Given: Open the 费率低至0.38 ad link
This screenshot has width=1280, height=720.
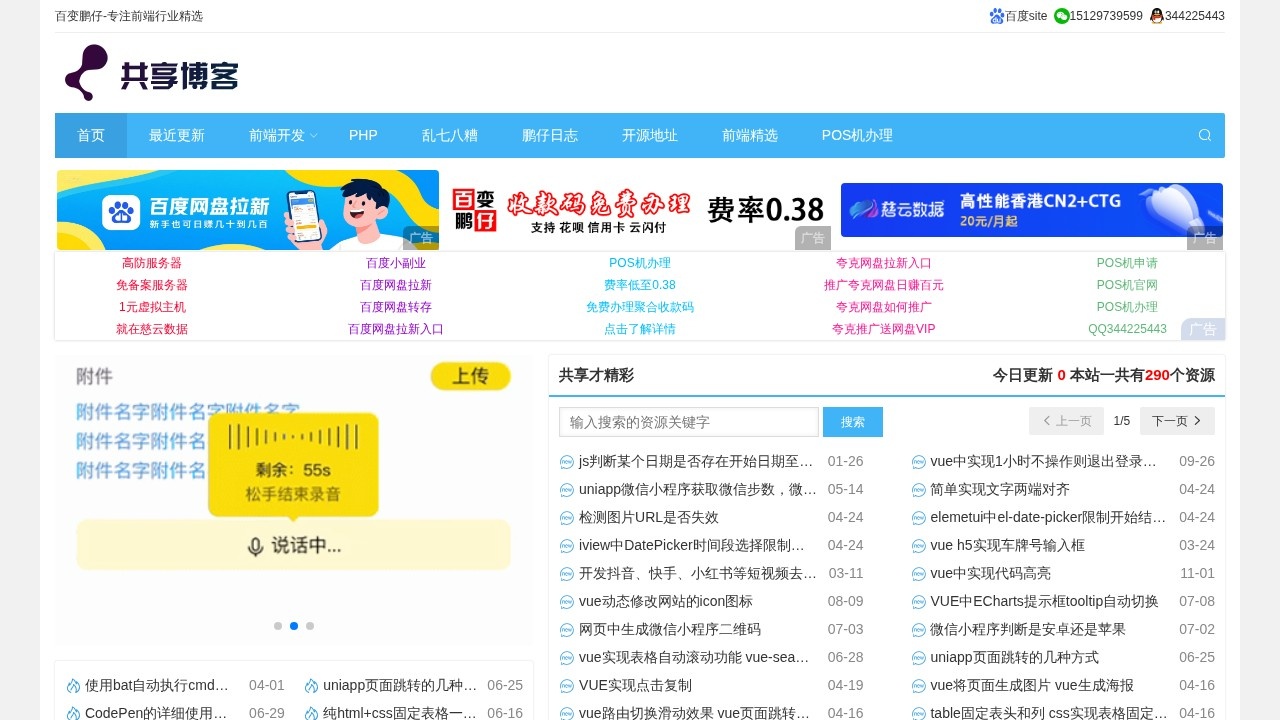Looking at the screenshot, I should point(640,285).
